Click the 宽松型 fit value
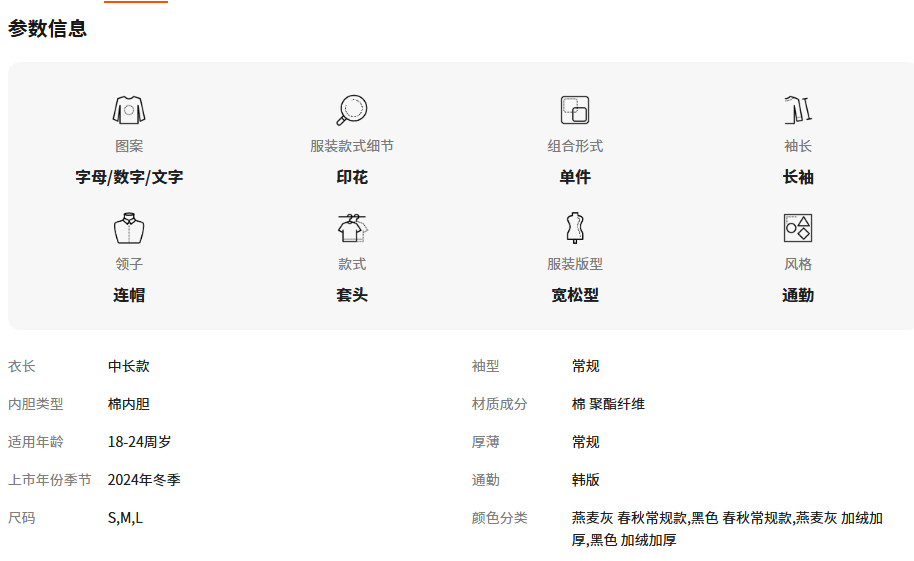This screenshot has height=561, width=914. coord(575,295)
